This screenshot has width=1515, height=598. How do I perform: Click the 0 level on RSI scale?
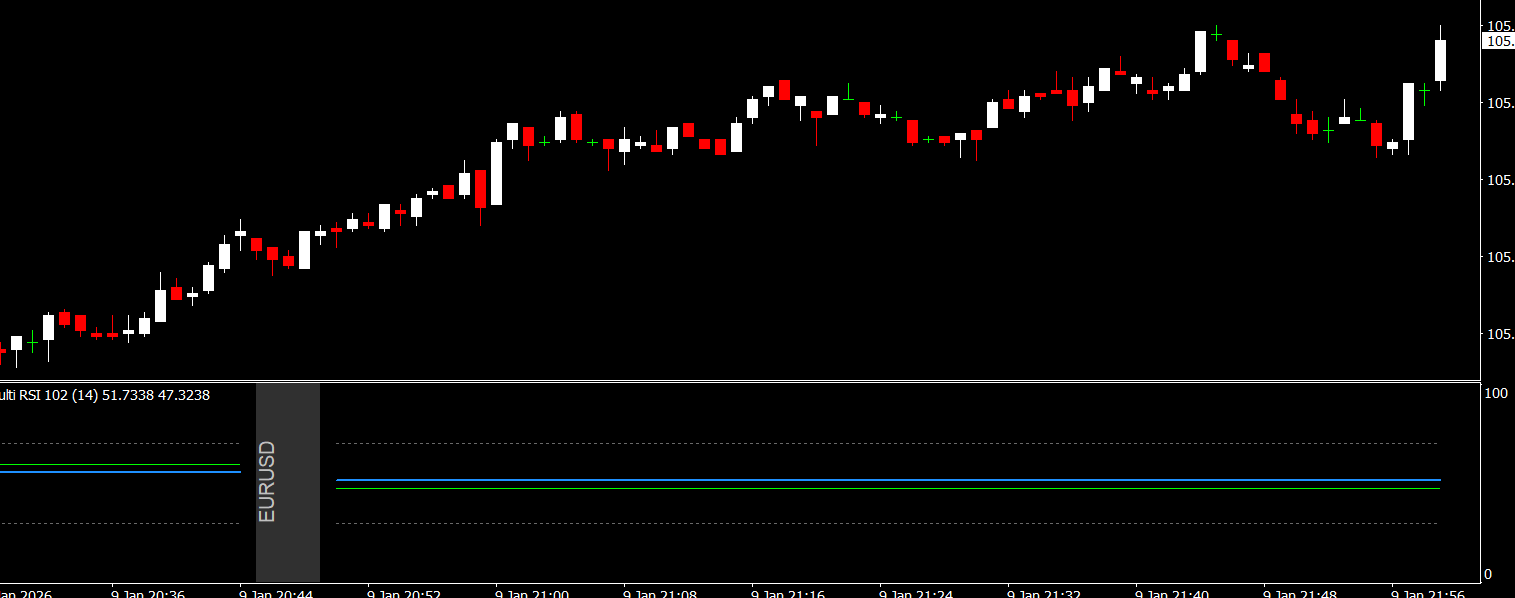coord(1488,574)
